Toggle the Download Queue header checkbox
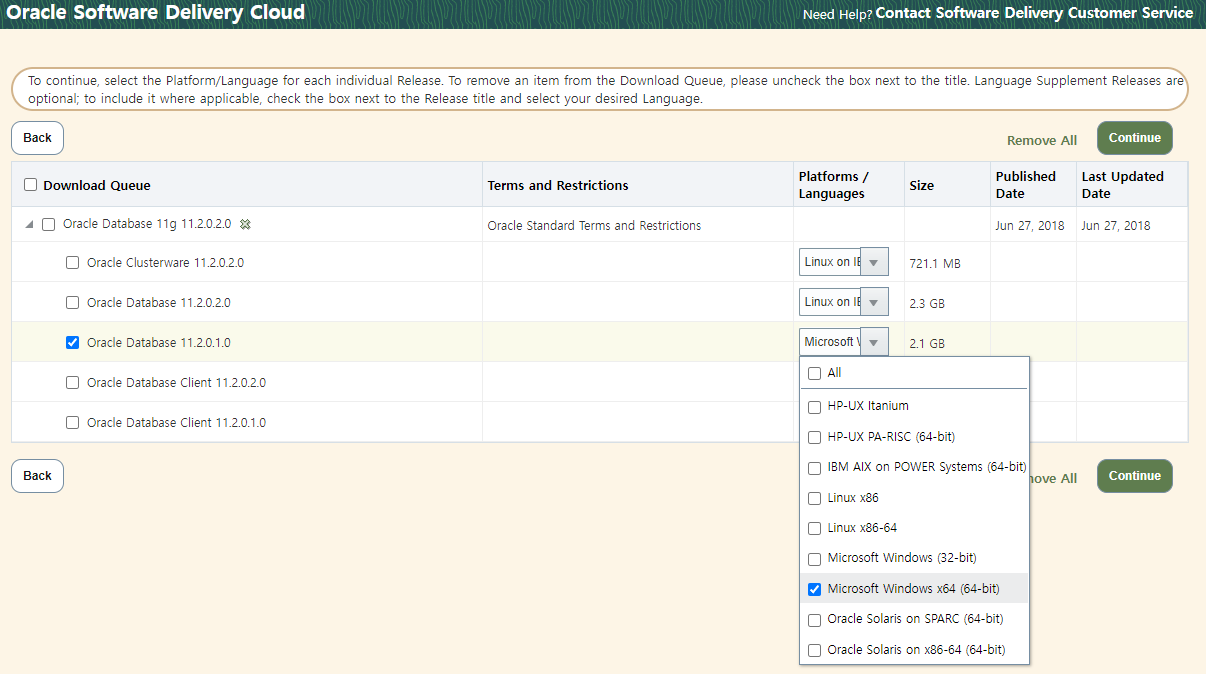The image size is (1206, 674). pos(30,185)
